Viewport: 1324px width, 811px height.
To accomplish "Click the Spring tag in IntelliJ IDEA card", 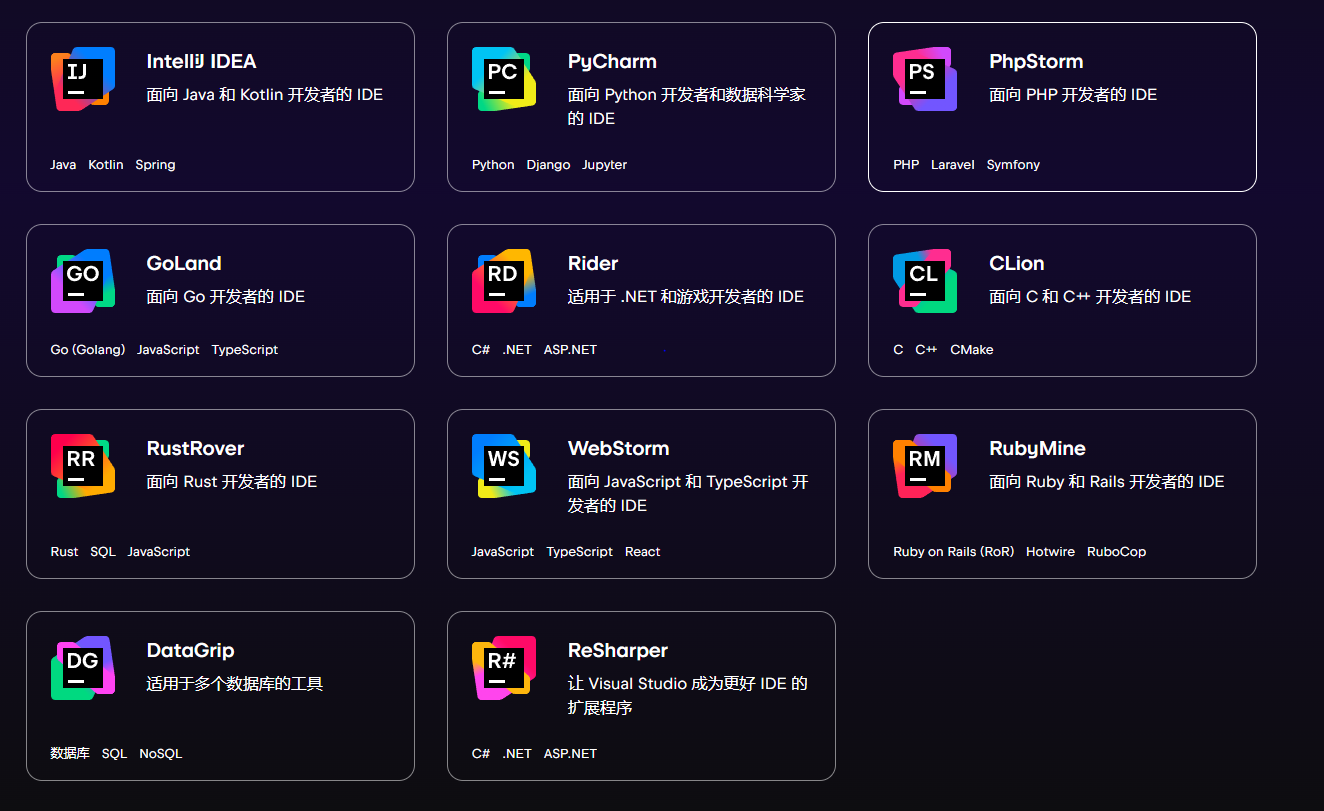I will pyautogui.click(x=155, y=165).
